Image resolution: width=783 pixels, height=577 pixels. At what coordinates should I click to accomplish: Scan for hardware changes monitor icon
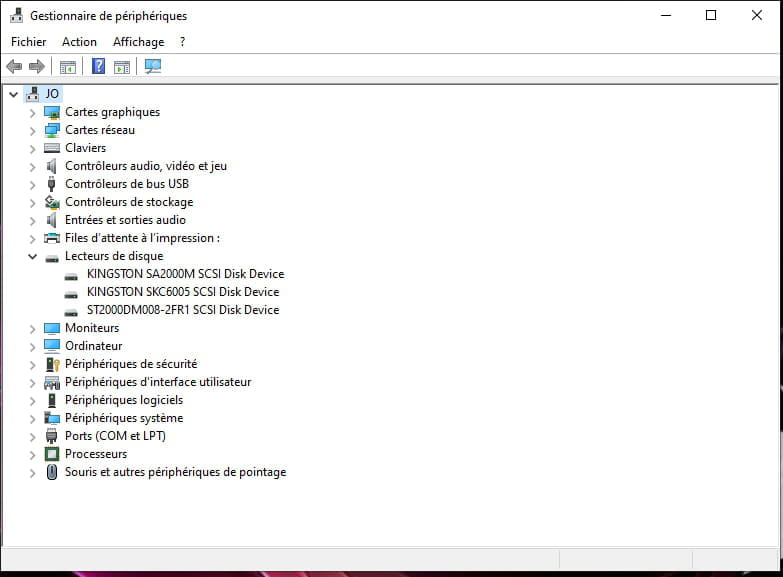coord(153,66)
